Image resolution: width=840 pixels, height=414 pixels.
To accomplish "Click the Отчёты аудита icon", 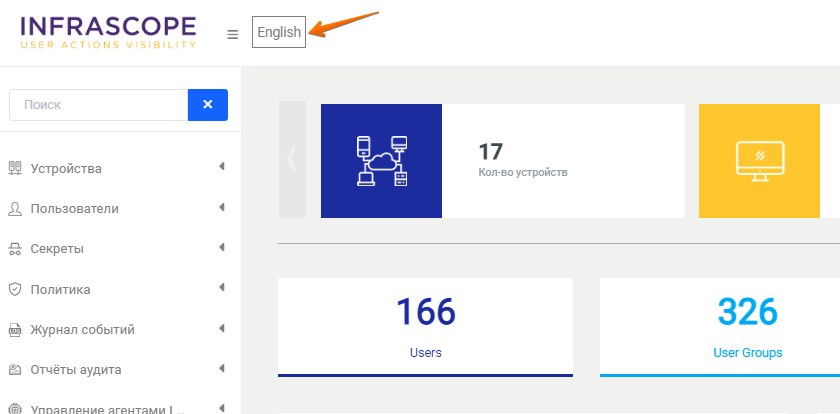I will point(15,370).
